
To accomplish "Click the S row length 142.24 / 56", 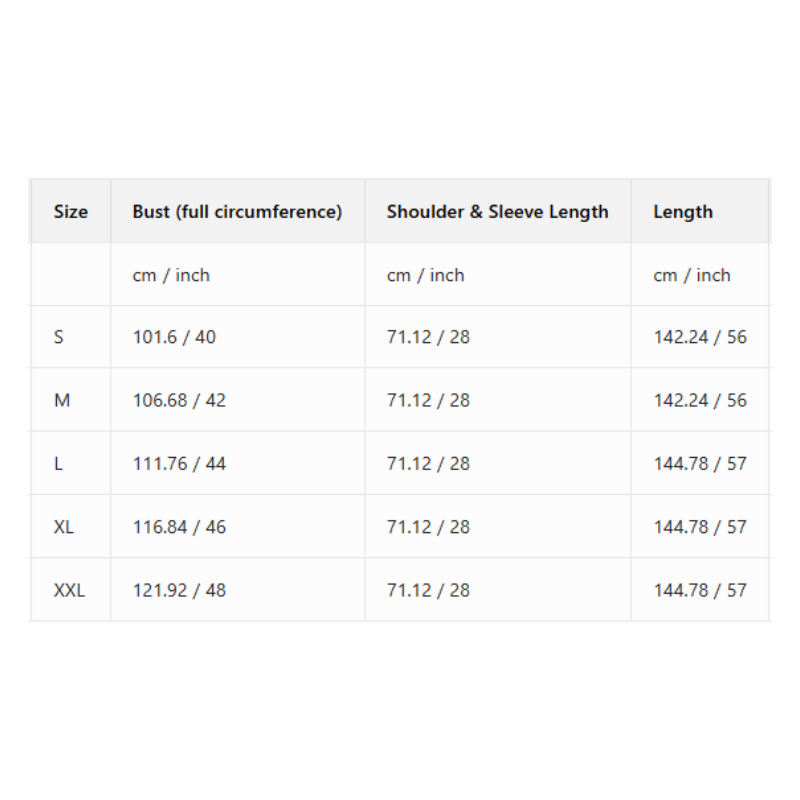I will pos(700,337).
